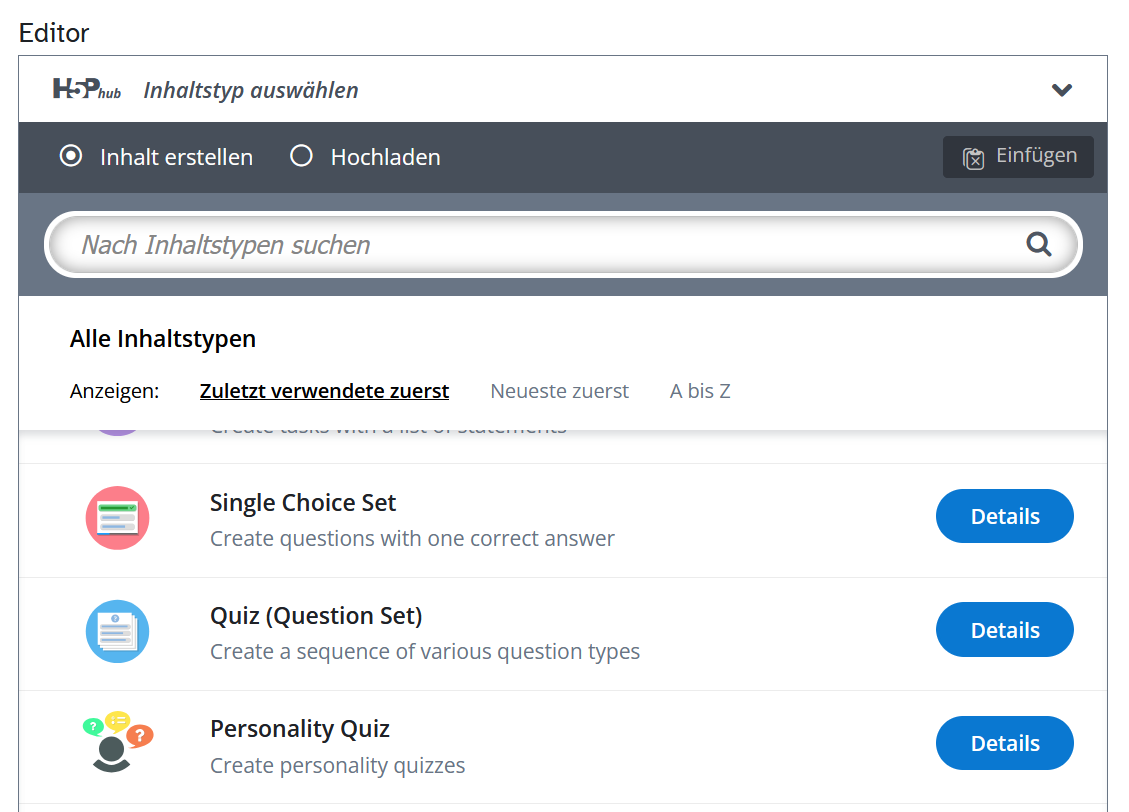The width and height of the screenshot is (1129, 812).
Task: Expand the Inhaltstyp auswählen header
Action: point(250,90)
